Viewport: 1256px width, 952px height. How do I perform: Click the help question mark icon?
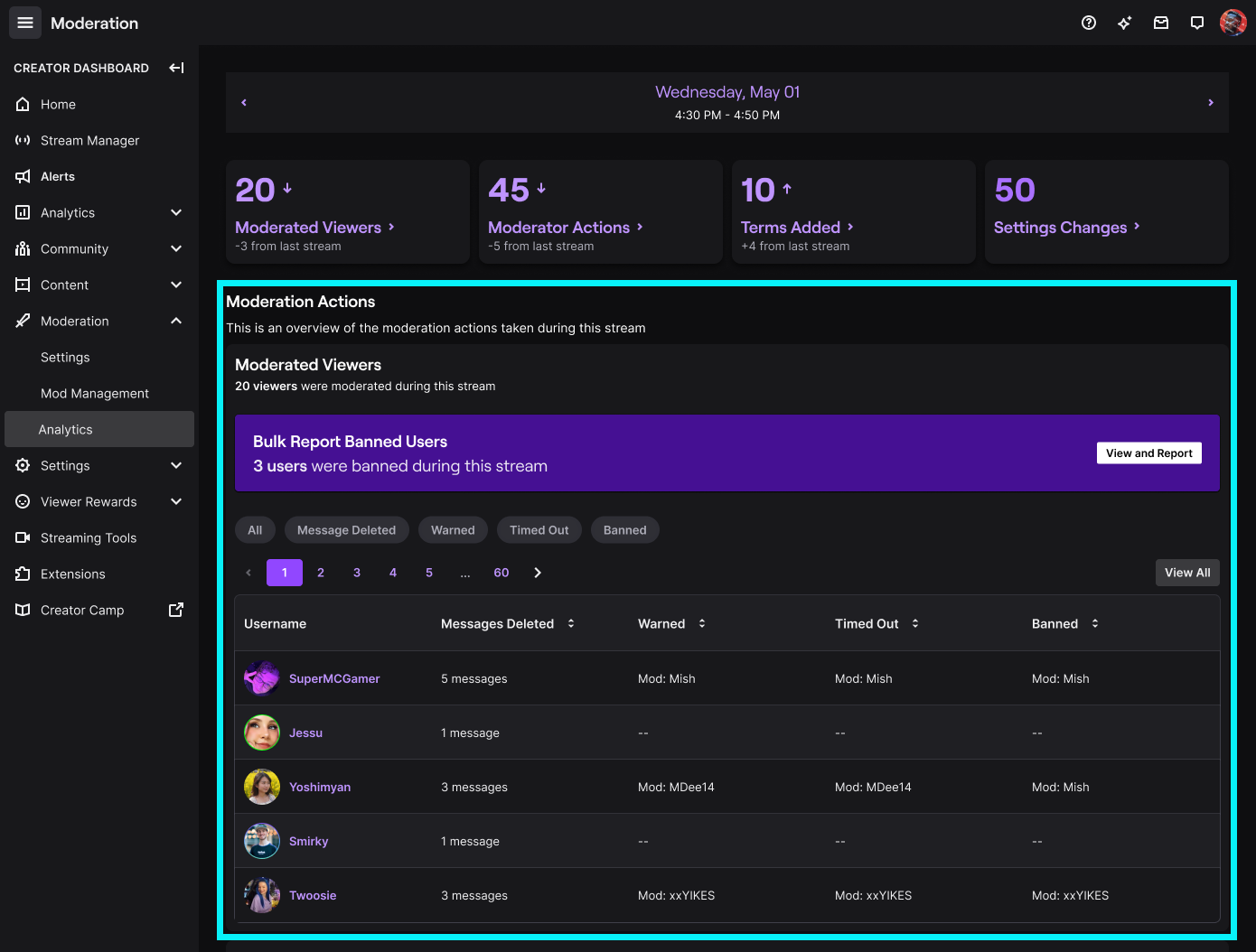pyautogui.click(x=1089, y=23)
